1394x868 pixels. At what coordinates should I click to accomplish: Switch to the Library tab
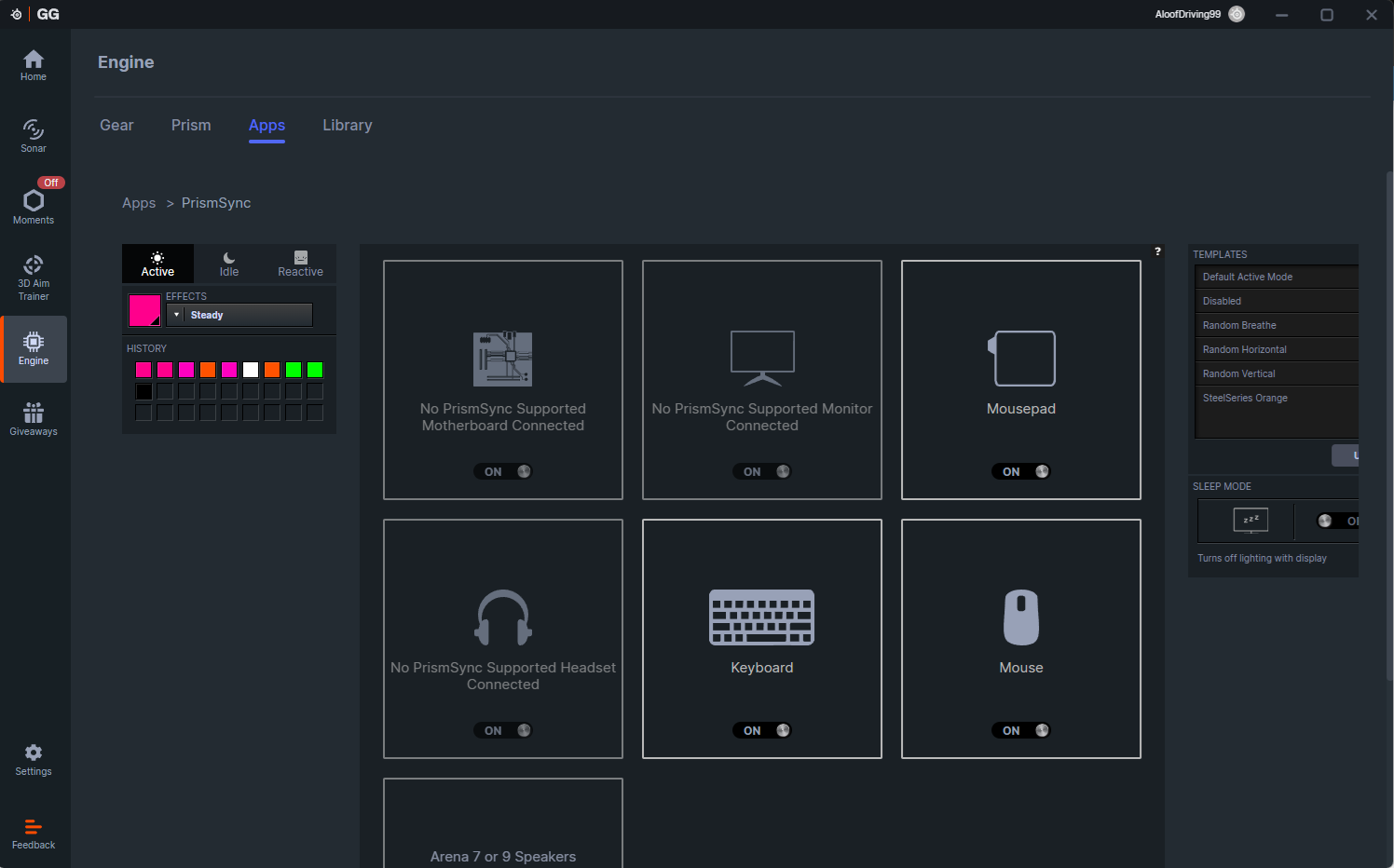point(348,125)
